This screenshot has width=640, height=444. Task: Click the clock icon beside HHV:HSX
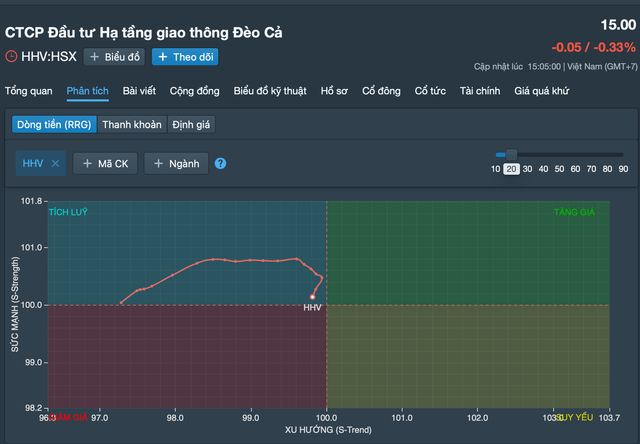pos(11,57)
